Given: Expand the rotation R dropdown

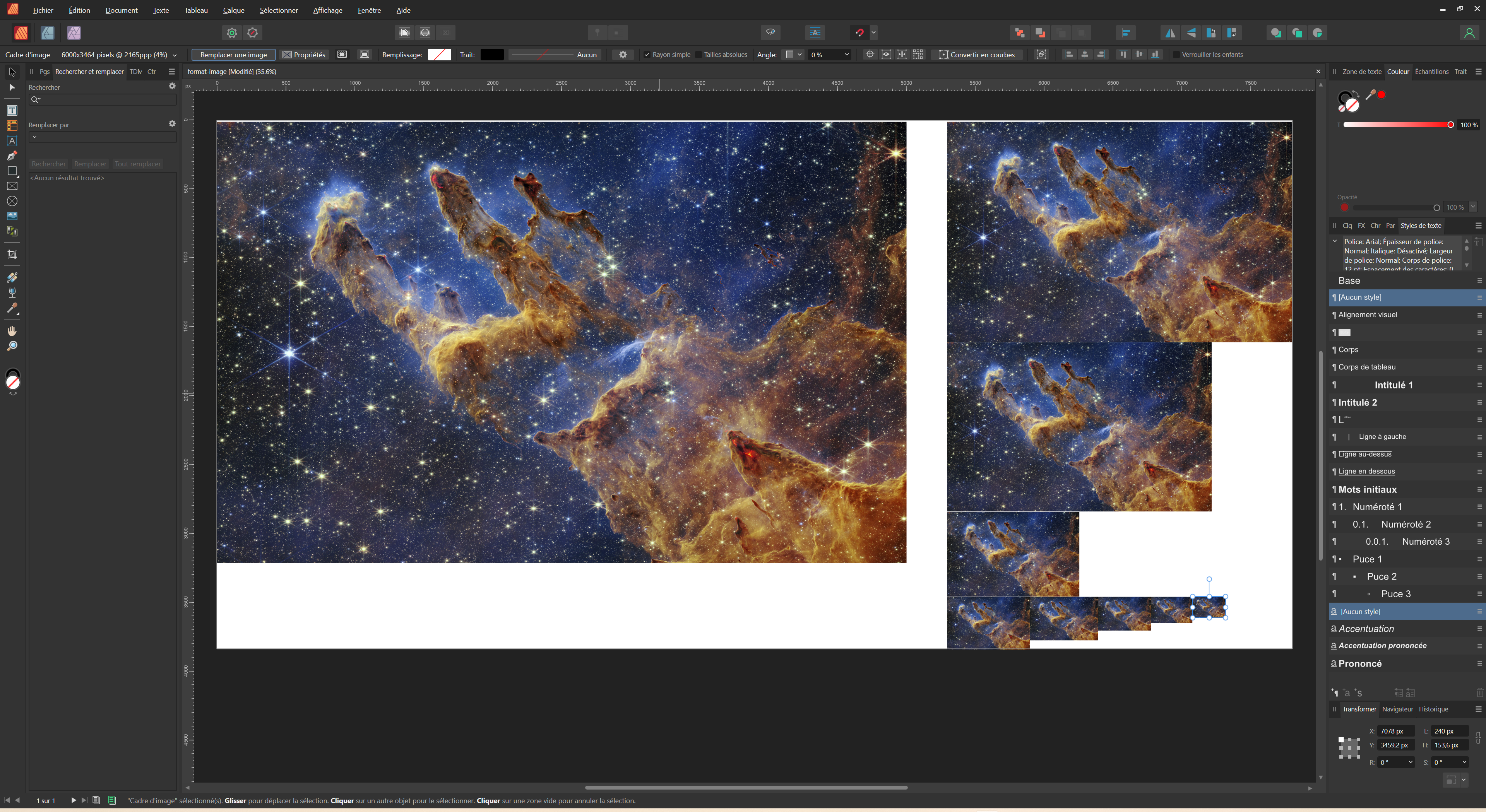Looking at the screenshot, I should coord(1411,762).
